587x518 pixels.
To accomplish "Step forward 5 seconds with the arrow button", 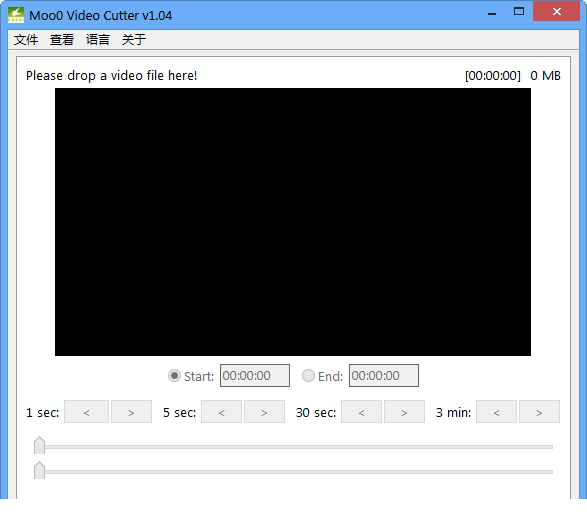I will pyautogui.click(x=264, y=412).
